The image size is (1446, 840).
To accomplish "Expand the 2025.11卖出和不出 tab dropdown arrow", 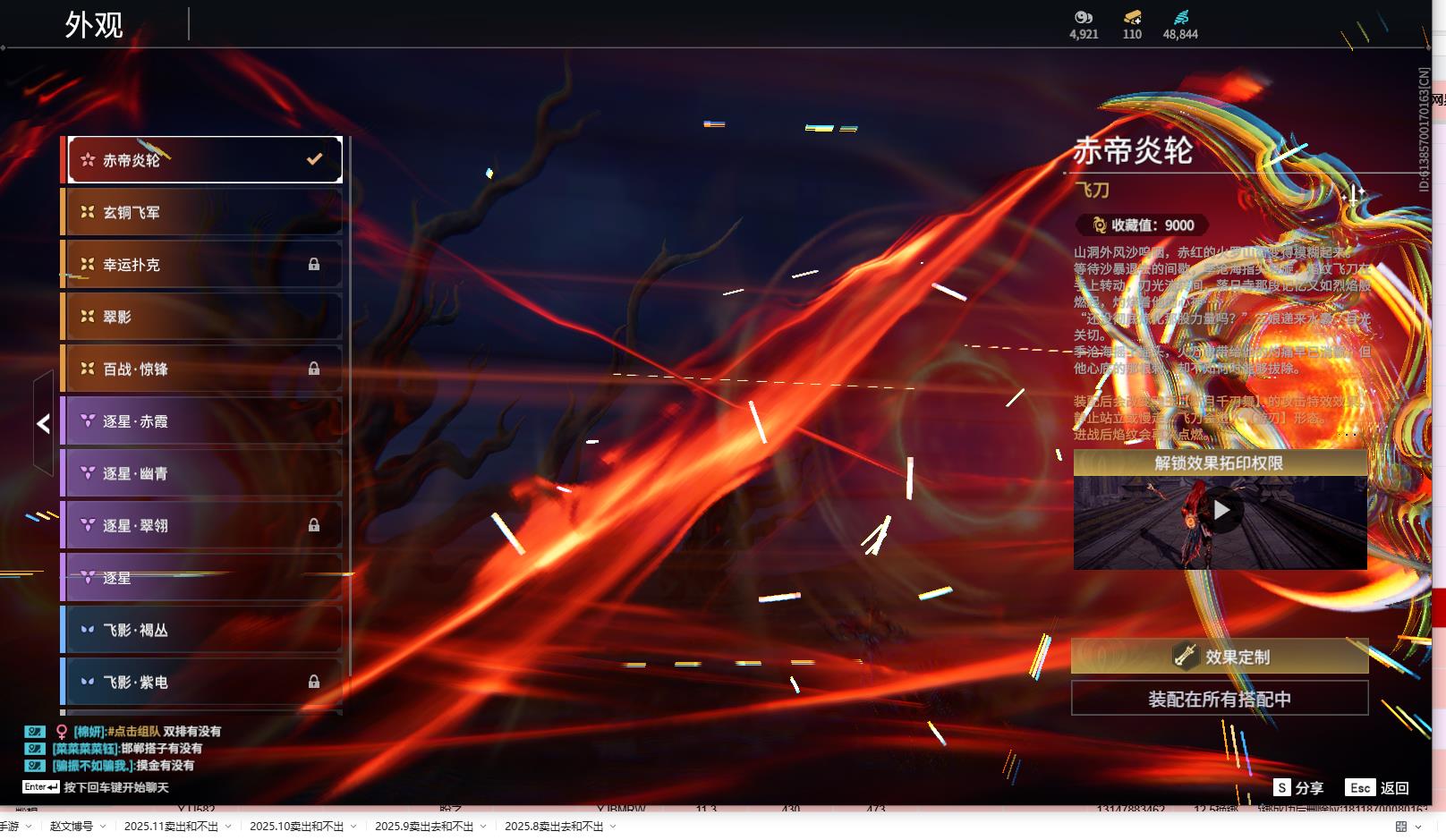I will [228, 827].
